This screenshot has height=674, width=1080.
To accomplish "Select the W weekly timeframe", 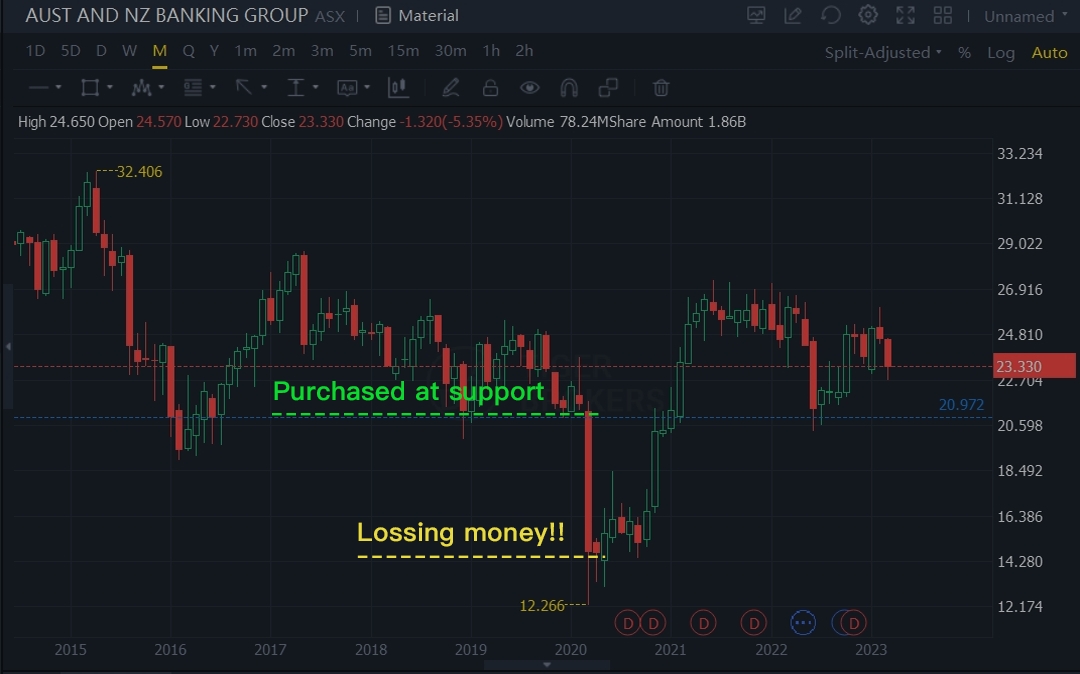I will click(x=129, y=51).
